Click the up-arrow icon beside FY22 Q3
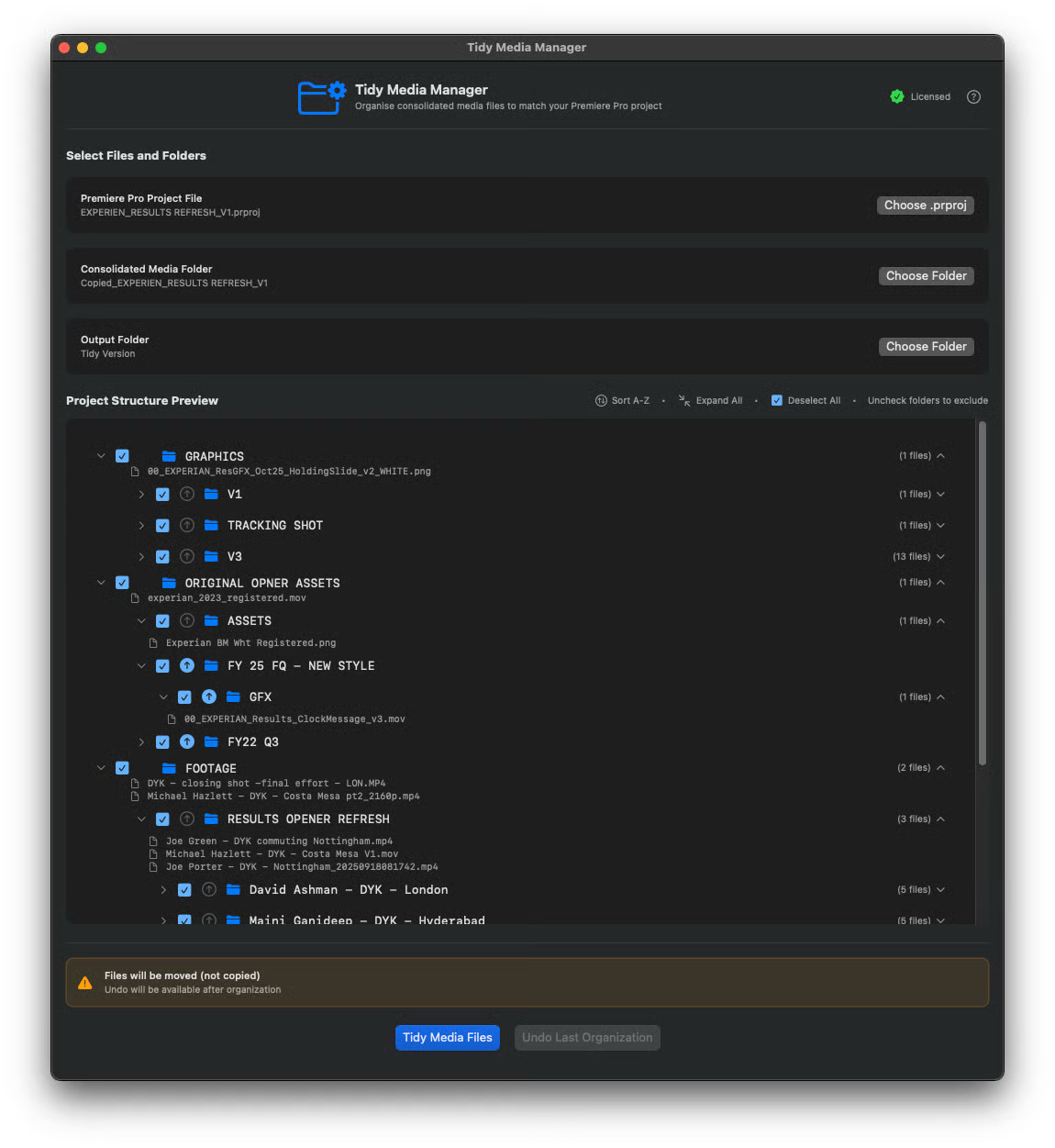Image resolution: width=1055 pixels, height=1148 pixels. coord(187,742)
